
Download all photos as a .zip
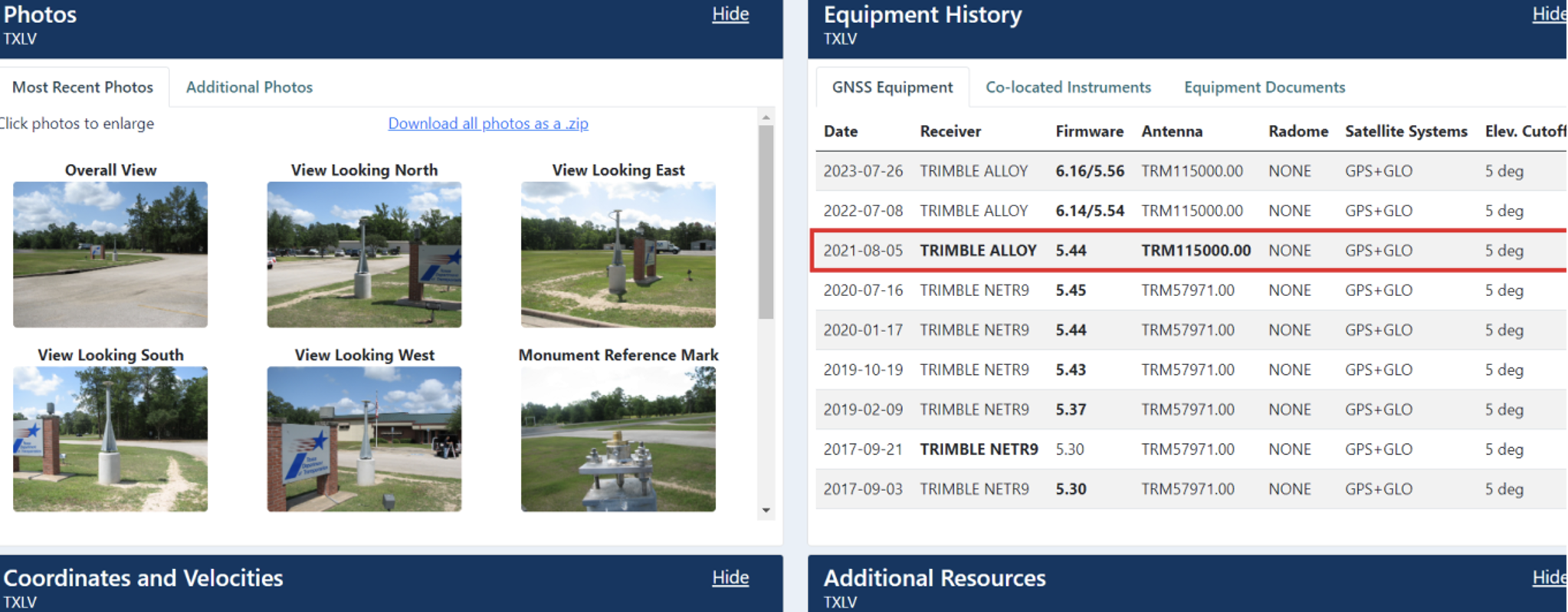pyautogui.click(x=487, y=123)
